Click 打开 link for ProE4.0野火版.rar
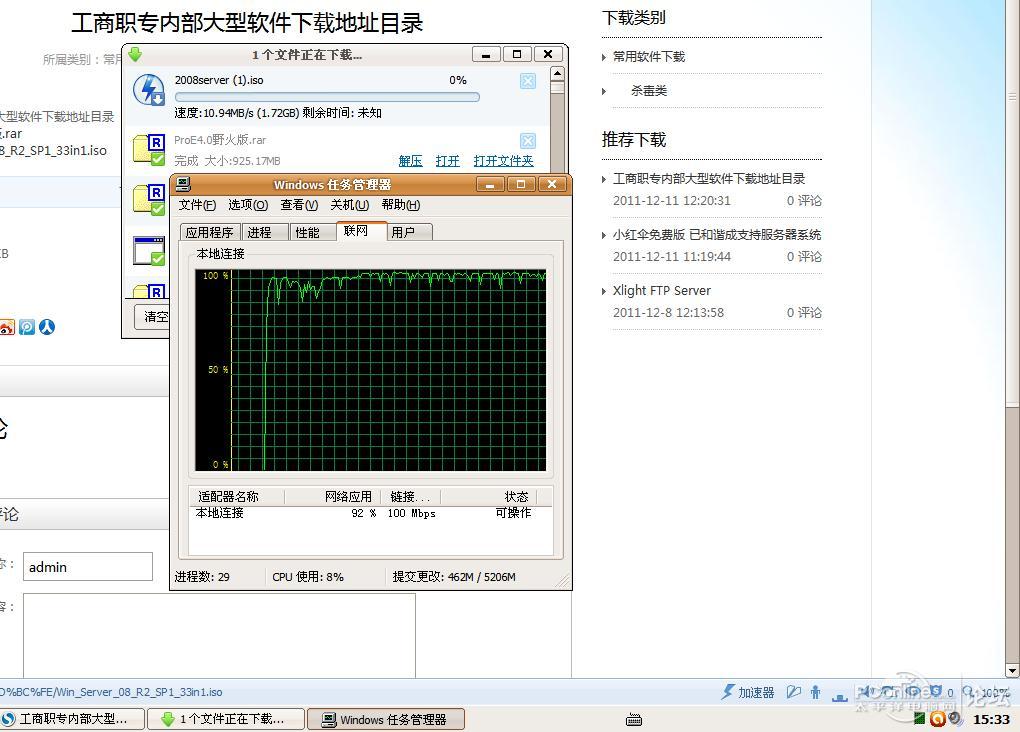This screenshot has width=1020, height=732. click(x=448, y=161)
